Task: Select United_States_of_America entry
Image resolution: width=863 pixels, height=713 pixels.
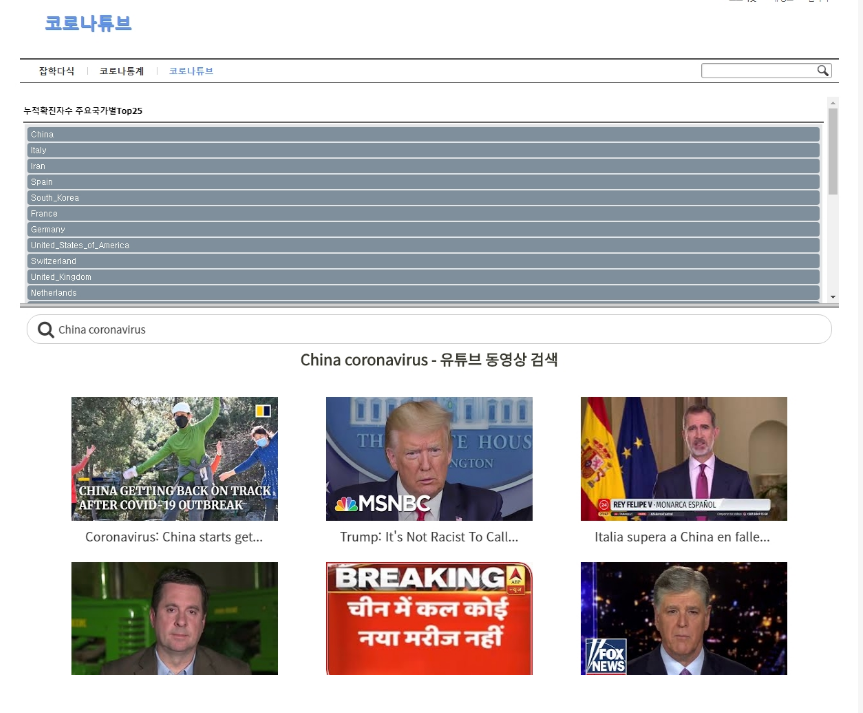Action: (x=423, y=245)
